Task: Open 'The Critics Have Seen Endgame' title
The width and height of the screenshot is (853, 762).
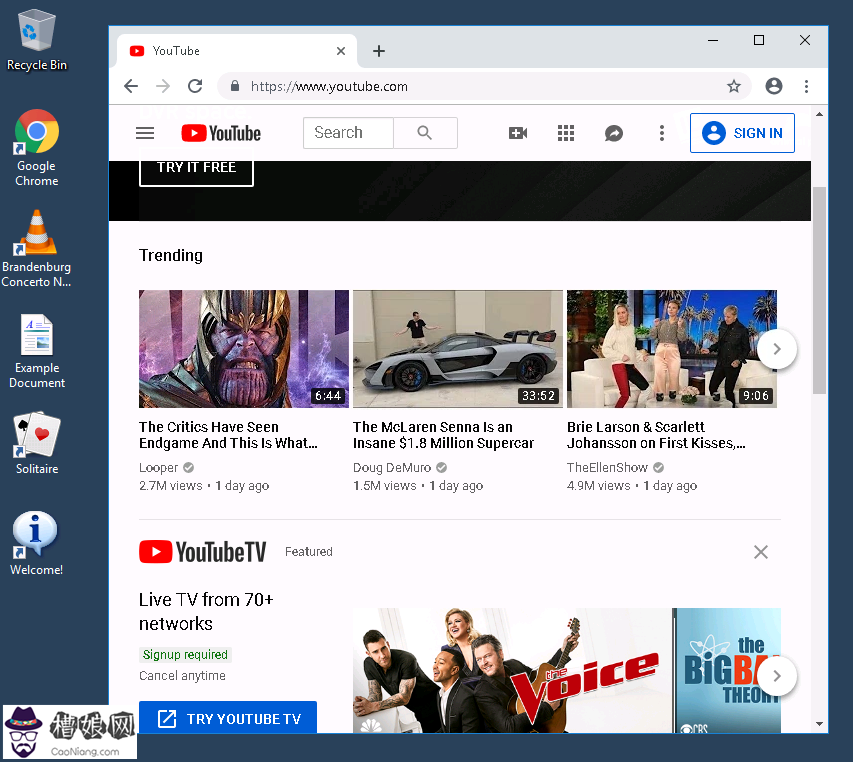Action: pyautogui.click(x=228, y=435)
